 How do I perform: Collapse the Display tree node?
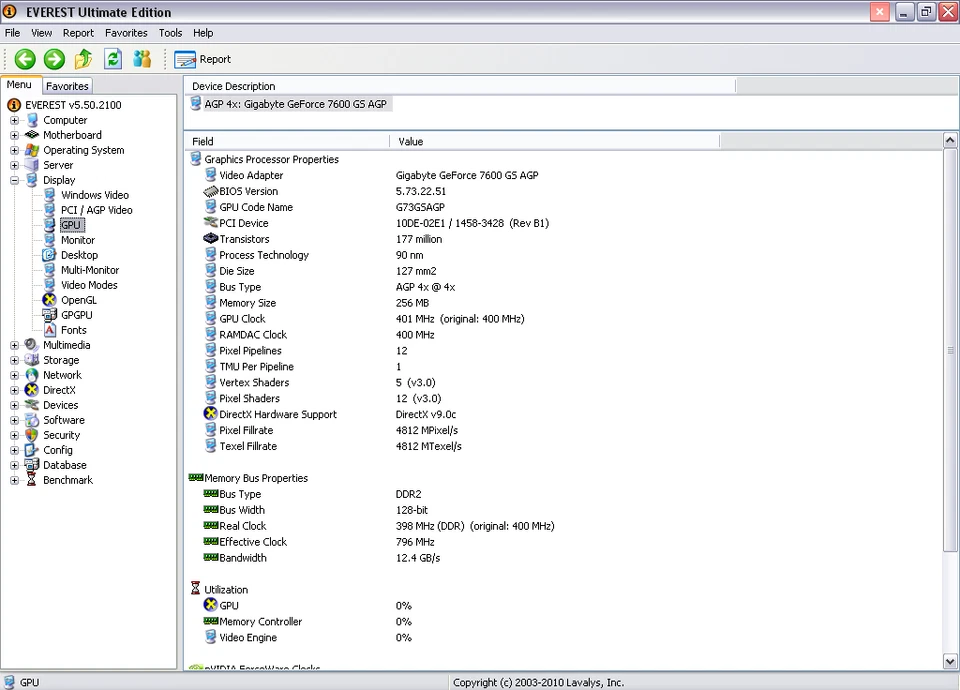click(x=15, y=180)
